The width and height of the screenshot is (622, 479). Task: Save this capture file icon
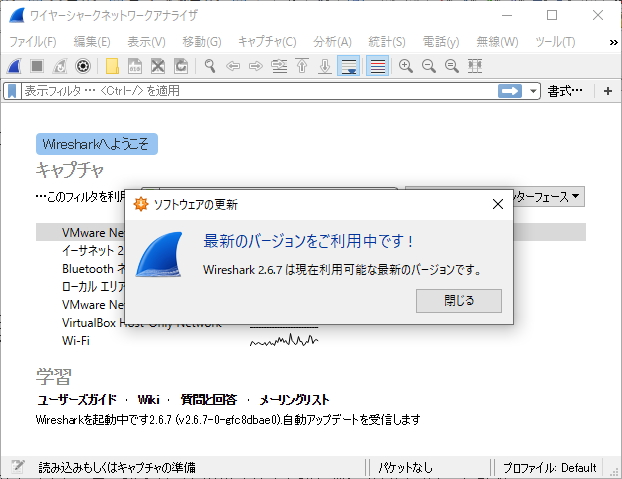(135, 66)
